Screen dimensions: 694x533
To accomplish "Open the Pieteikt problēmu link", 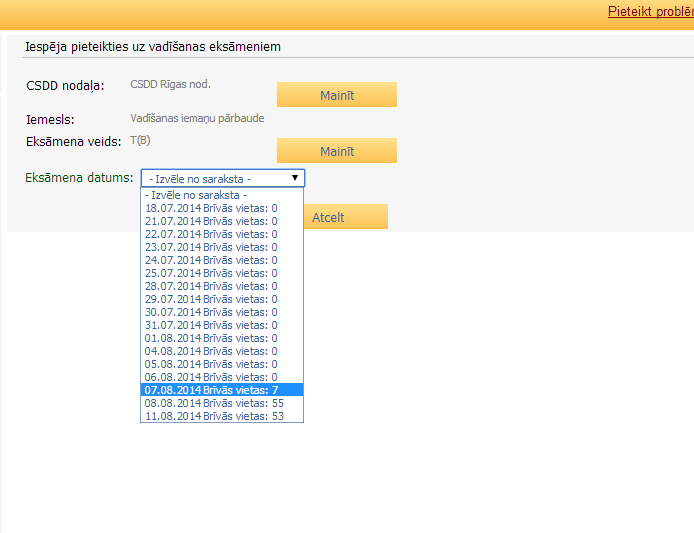I will [651, 12].
